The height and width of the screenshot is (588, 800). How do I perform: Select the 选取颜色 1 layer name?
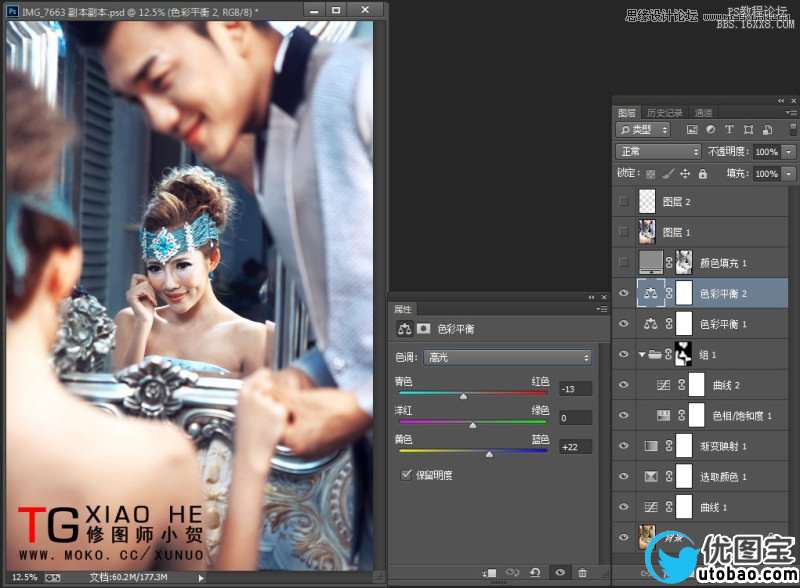coord(723,477)
